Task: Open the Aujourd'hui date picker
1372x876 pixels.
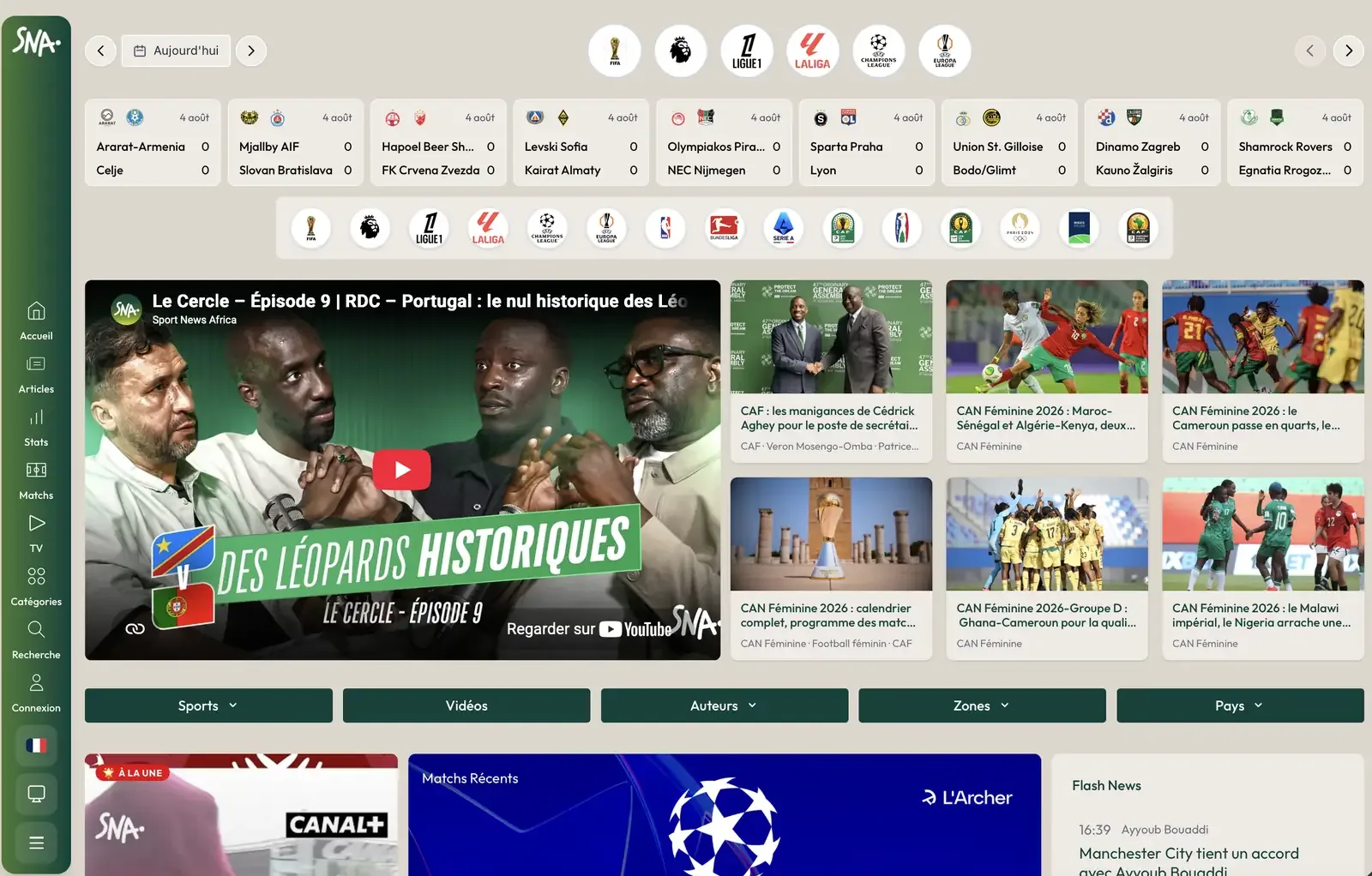Action: click(x=176, y=51)
